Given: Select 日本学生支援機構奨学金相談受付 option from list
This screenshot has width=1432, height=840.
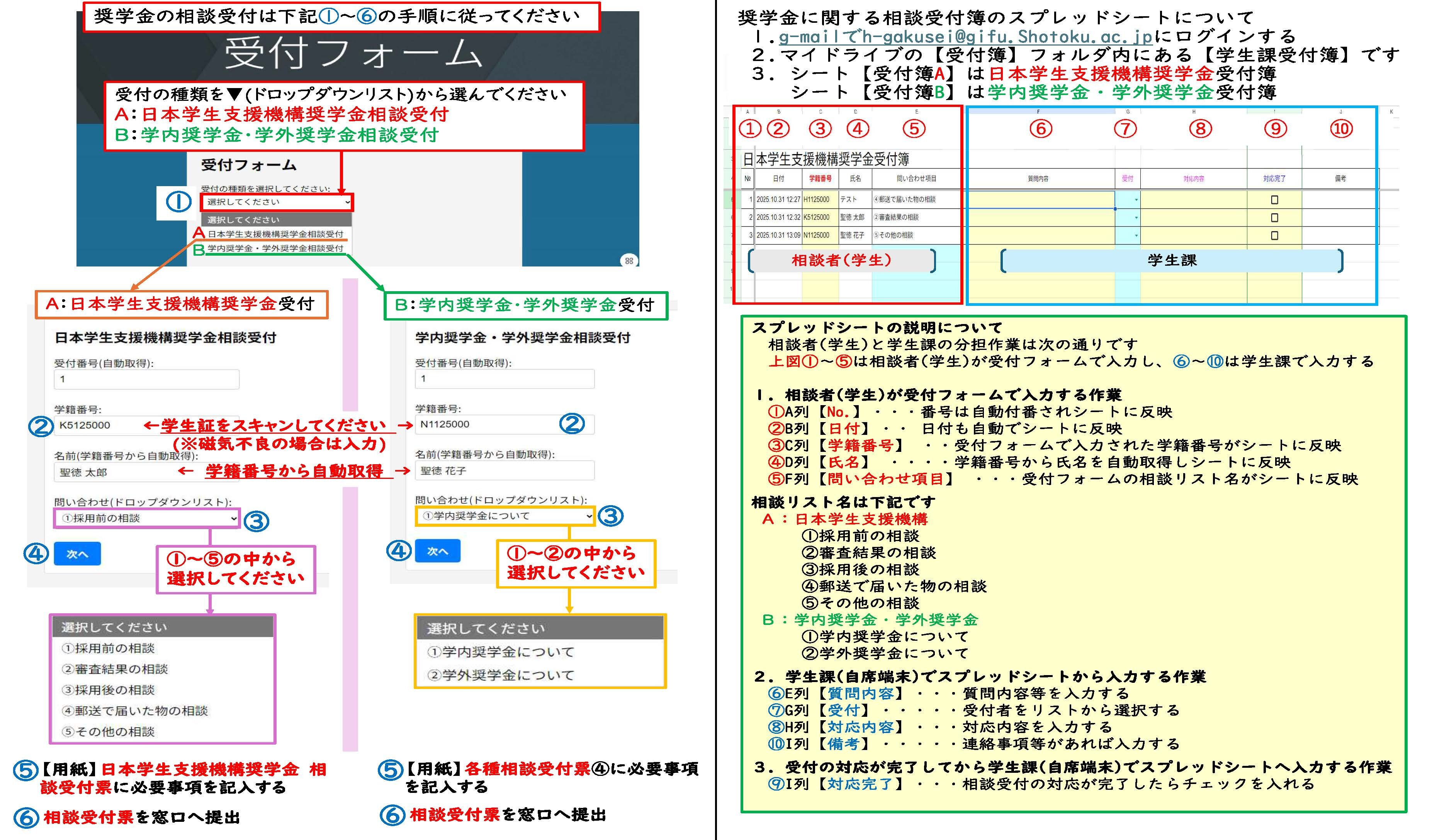Looking at the screenshot, I should pos(275,234).
